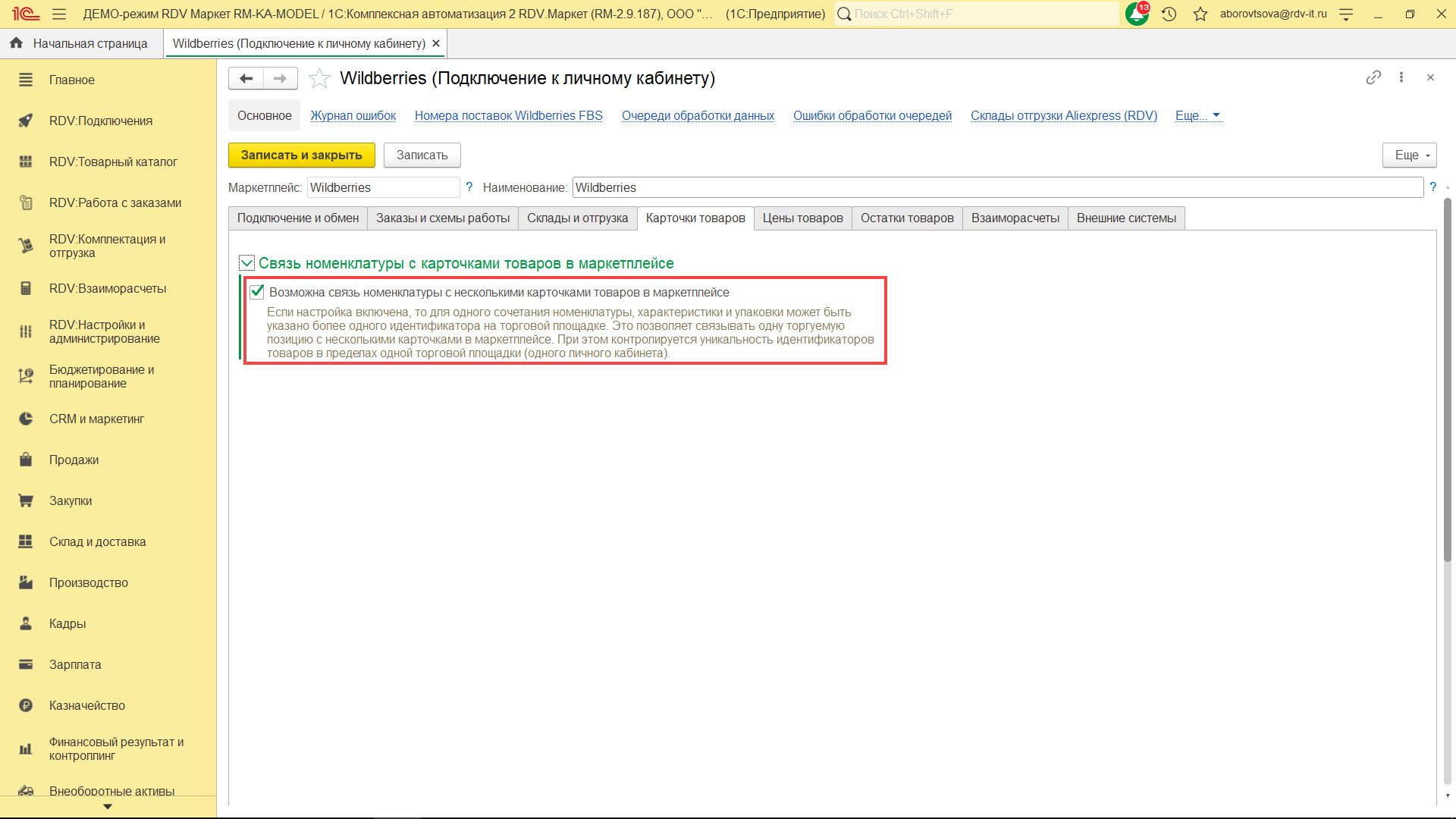Click the Наименование input field

(997, 187)
